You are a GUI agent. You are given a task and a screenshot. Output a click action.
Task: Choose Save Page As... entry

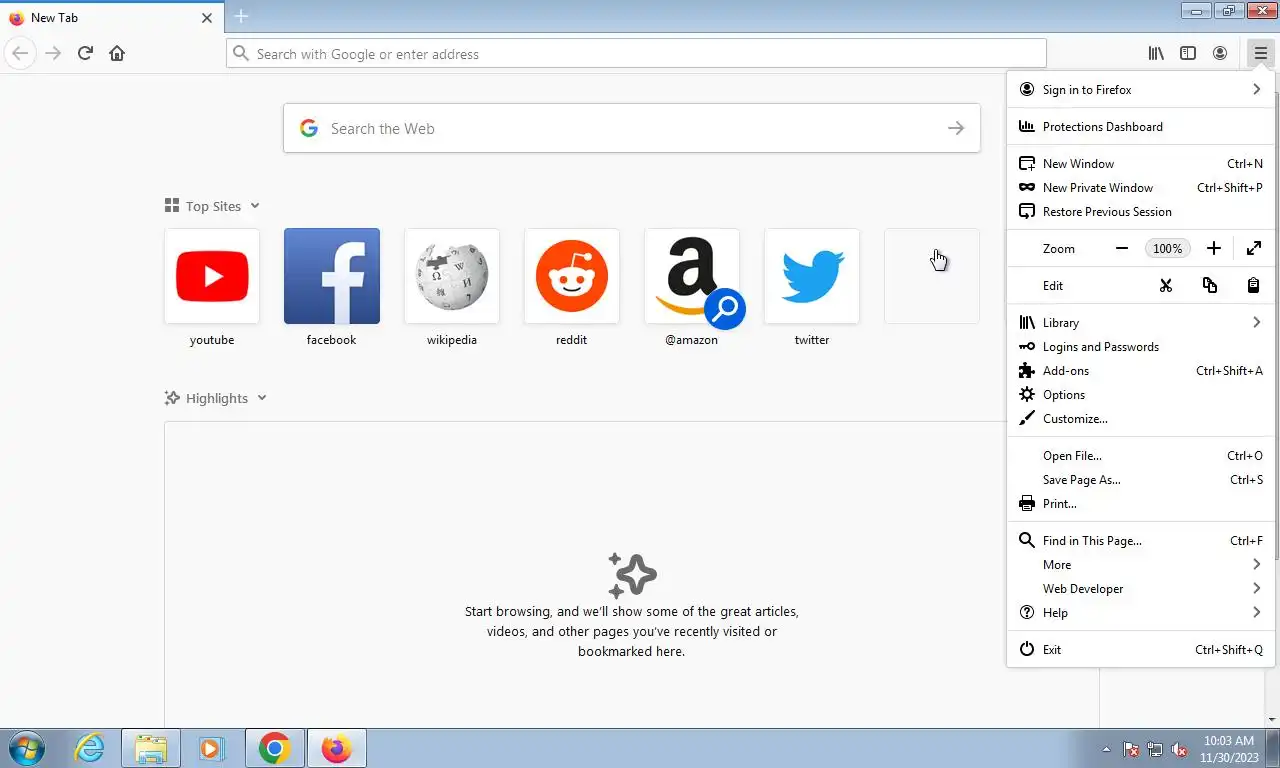click(x=1141, y=479)
